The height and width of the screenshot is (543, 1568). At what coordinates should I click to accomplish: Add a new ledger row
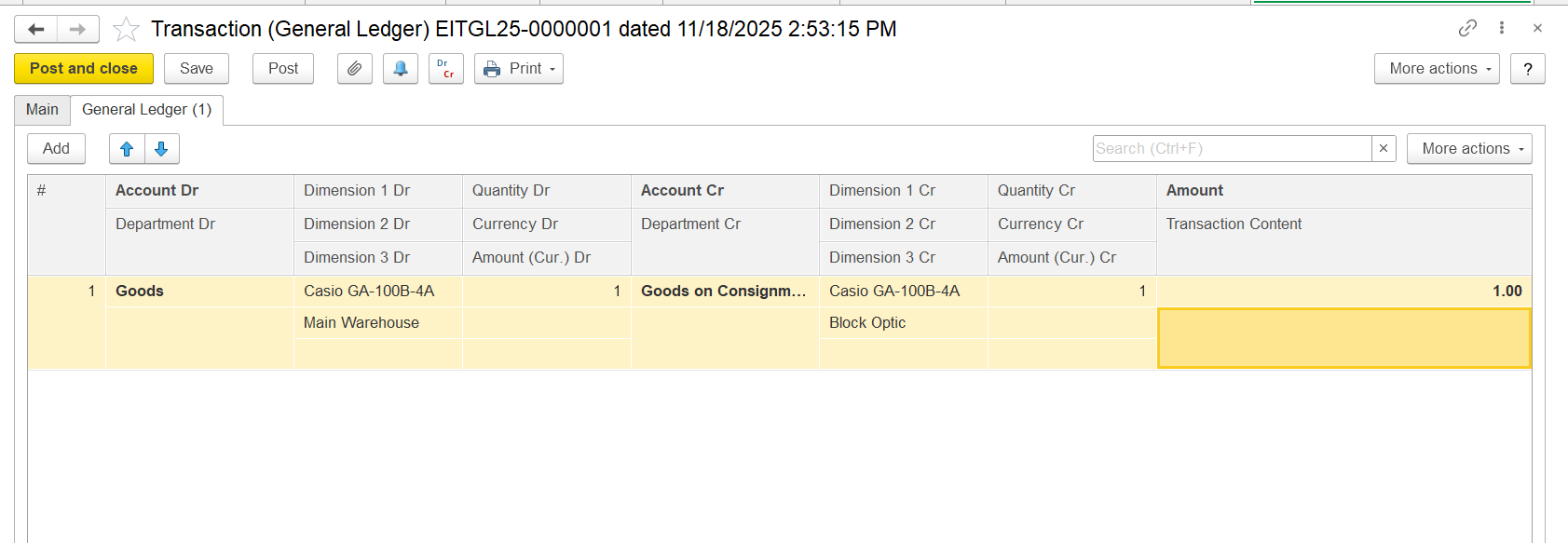point(56,149)
